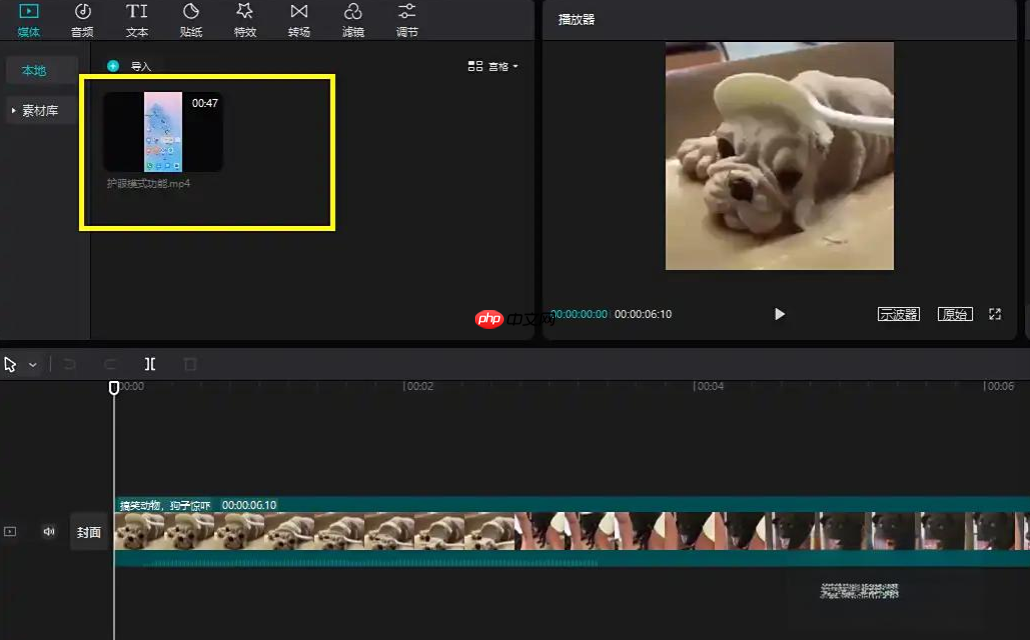Screen dimensions: 1030x640
Task: Open the 转场 Transitions panel
Action: click(x=299, y=20)
